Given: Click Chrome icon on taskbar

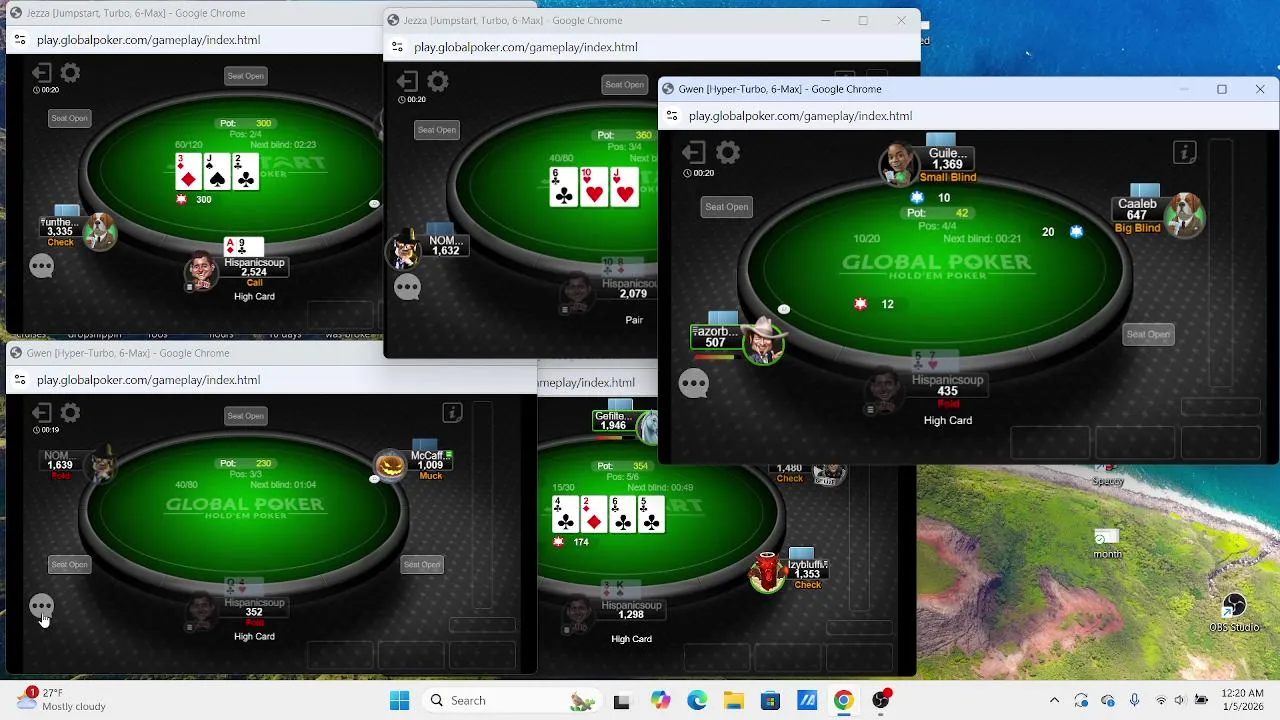Looking at the screenshot, I should tap(844, 700).
